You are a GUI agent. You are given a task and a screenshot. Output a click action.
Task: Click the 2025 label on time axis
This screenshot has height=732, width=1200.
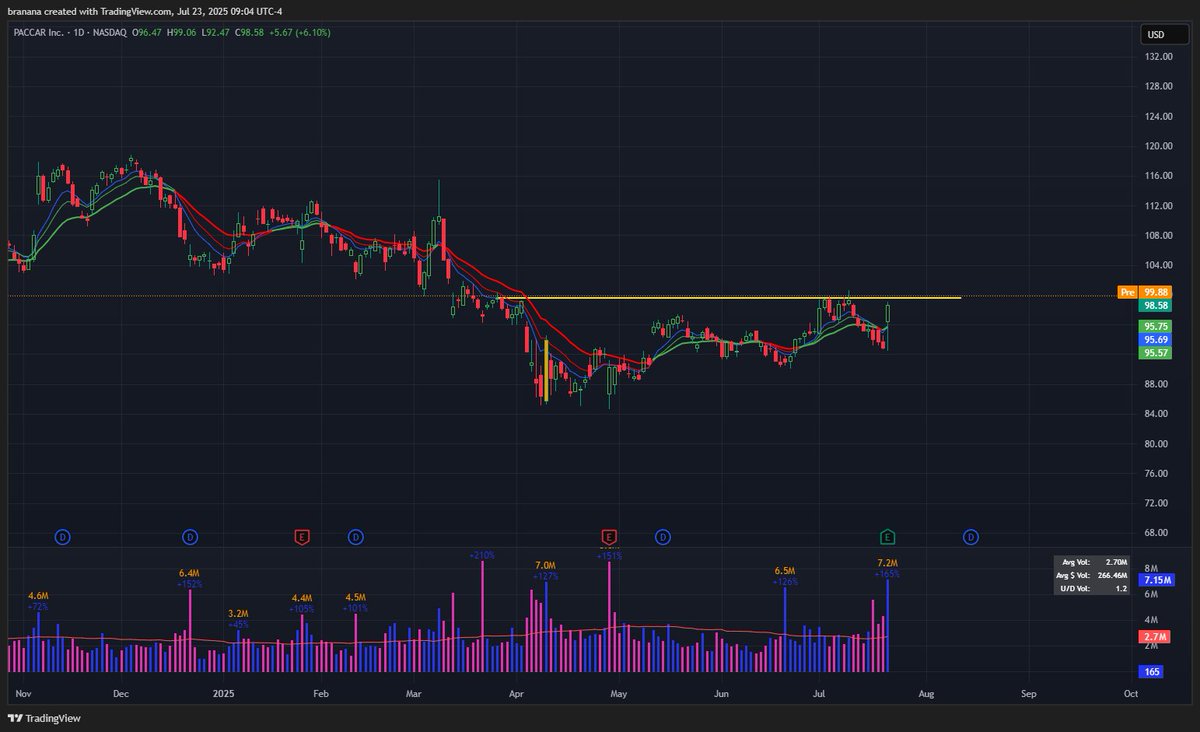click(x=224, y=692)
